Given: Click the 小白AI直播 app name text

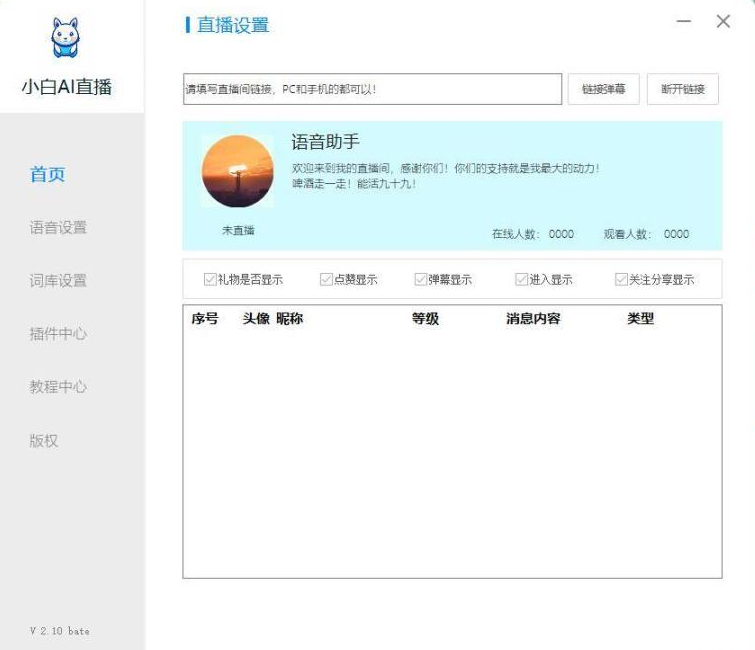Looking at the screenshot, I should (67, 87).
